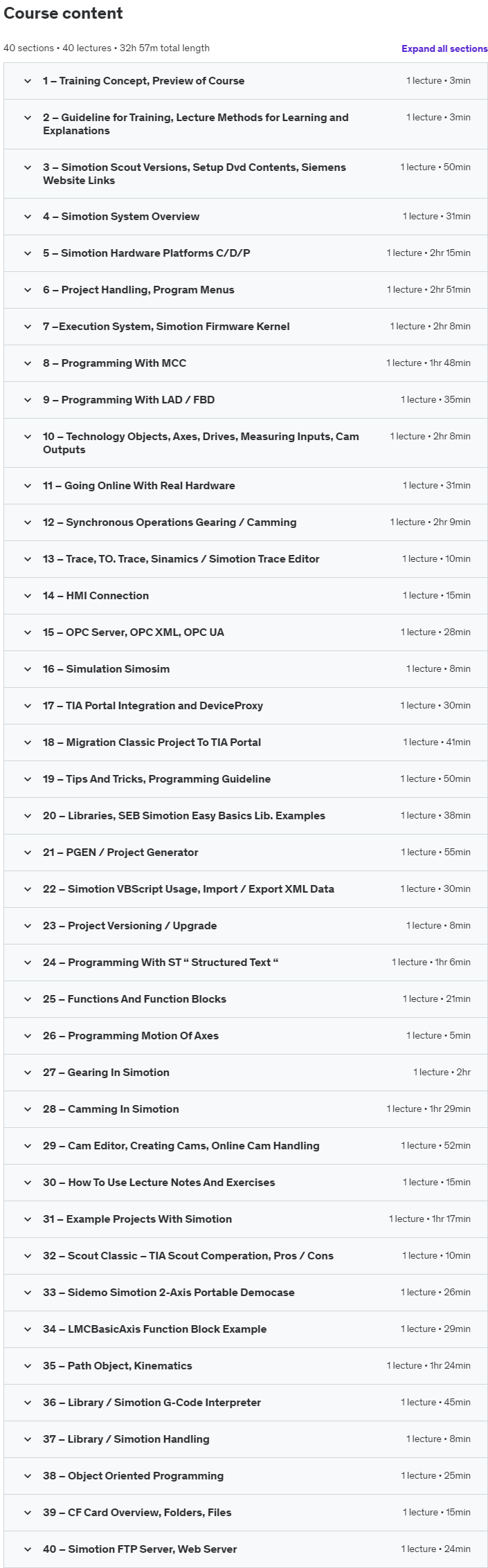Open "OPC Server, OPC XML, OPC UA" section
This screenshot has width=488, height=1568.
pyautogui.click(x=134, y=632)
